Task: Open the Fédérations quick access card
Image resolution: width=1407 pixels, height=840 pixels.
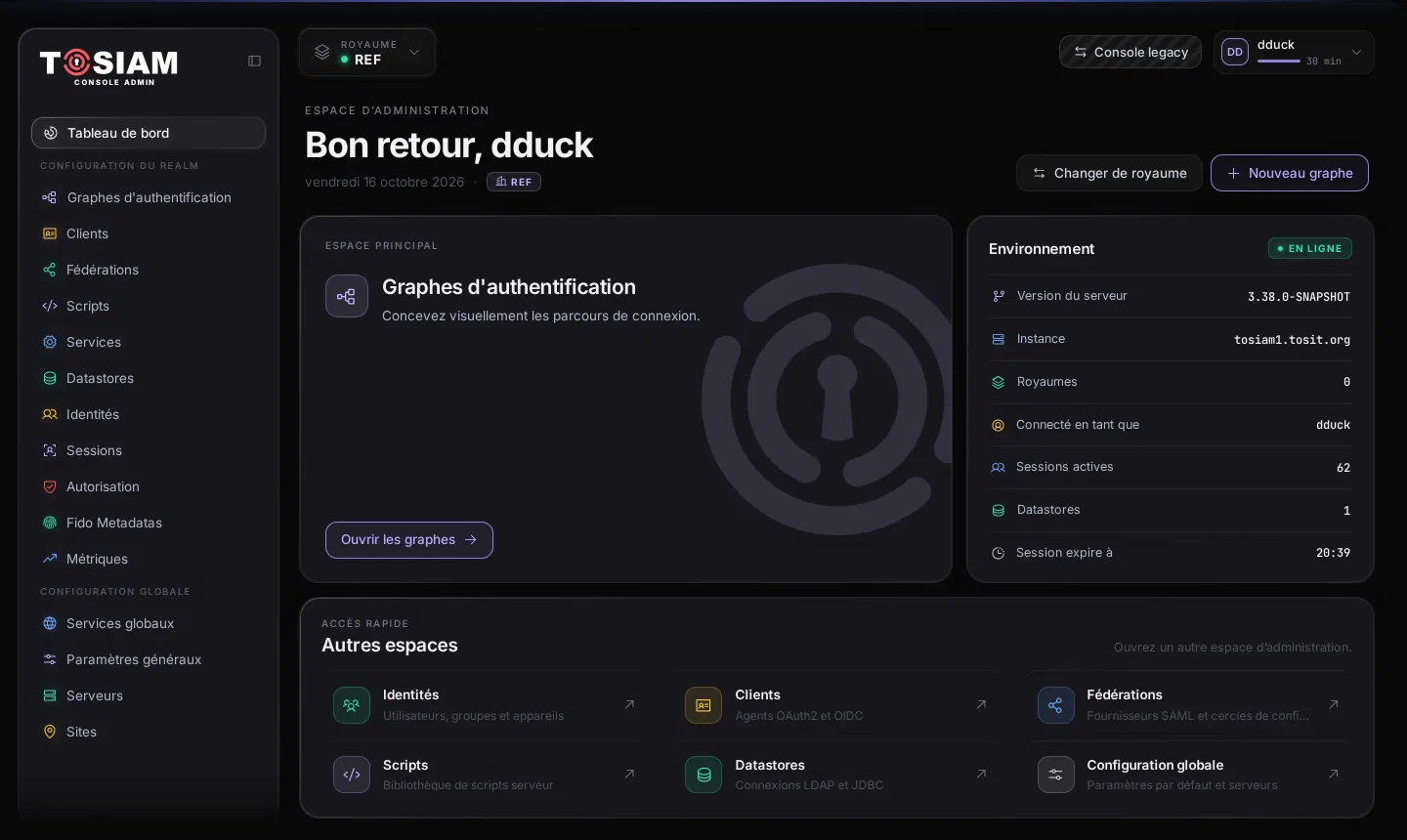Action: pos(1189,705)
